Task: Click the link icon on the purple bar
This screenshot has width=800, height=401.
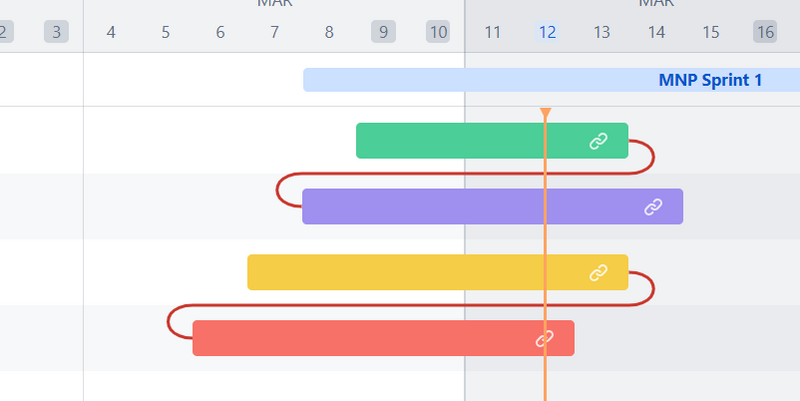Action: click(x=653, y=207)
